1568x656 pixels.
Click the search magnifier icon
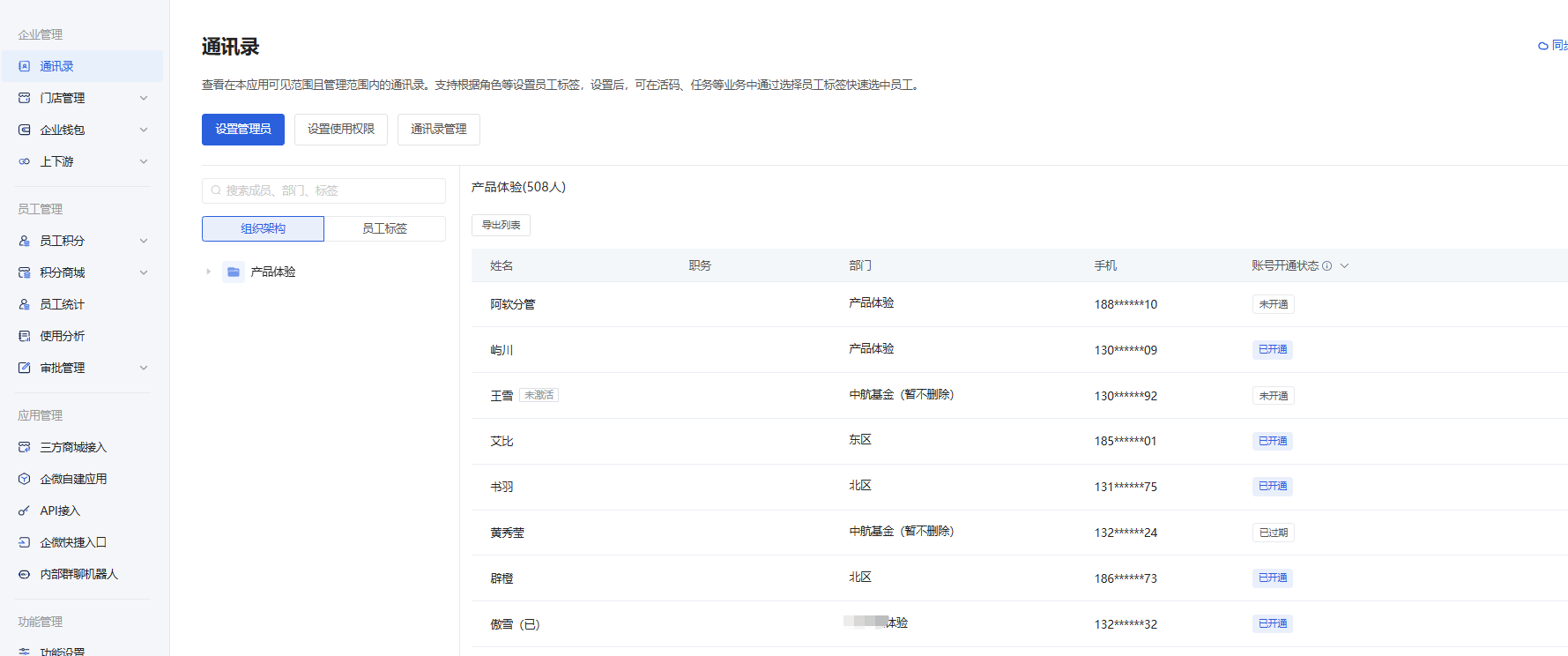click(216, 190)
